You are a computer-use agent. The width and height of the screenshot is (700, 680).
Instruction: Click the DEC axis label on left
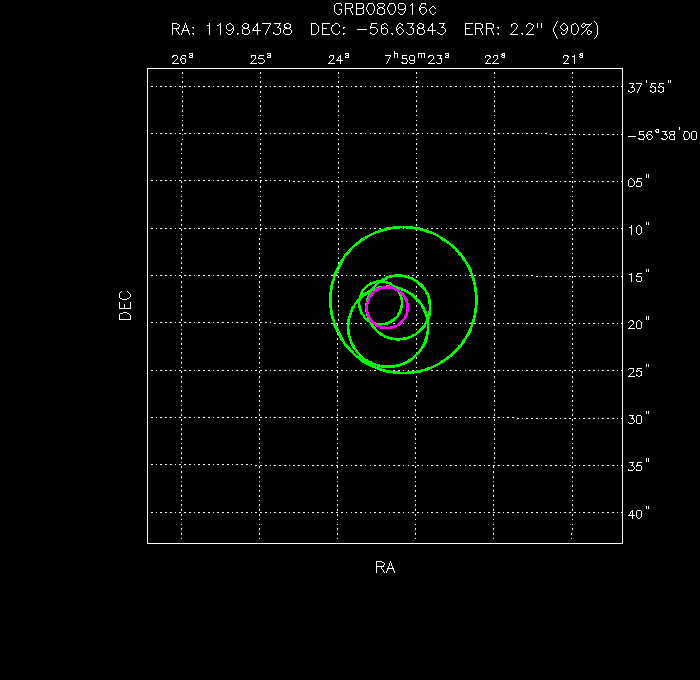[x=125, y=304]
